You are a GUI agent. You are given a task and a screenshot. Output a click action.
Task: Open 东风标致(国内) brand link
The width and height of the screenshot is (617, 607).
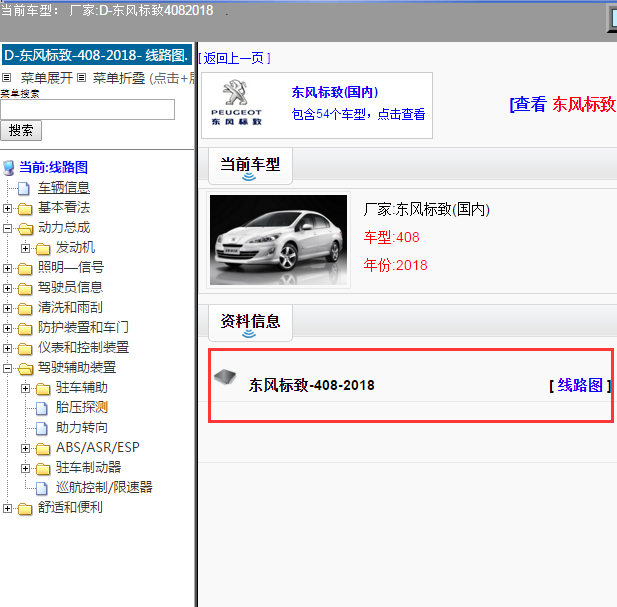point(335,92)
